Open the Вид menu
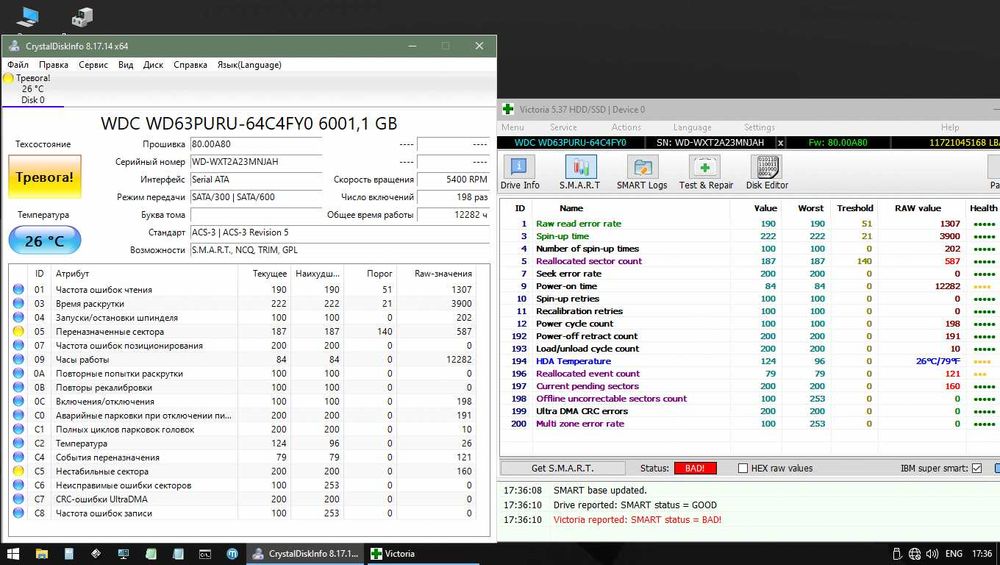The height and width of the screenshot is (565, 1000). pyautogui.click(x=126, y=64)
